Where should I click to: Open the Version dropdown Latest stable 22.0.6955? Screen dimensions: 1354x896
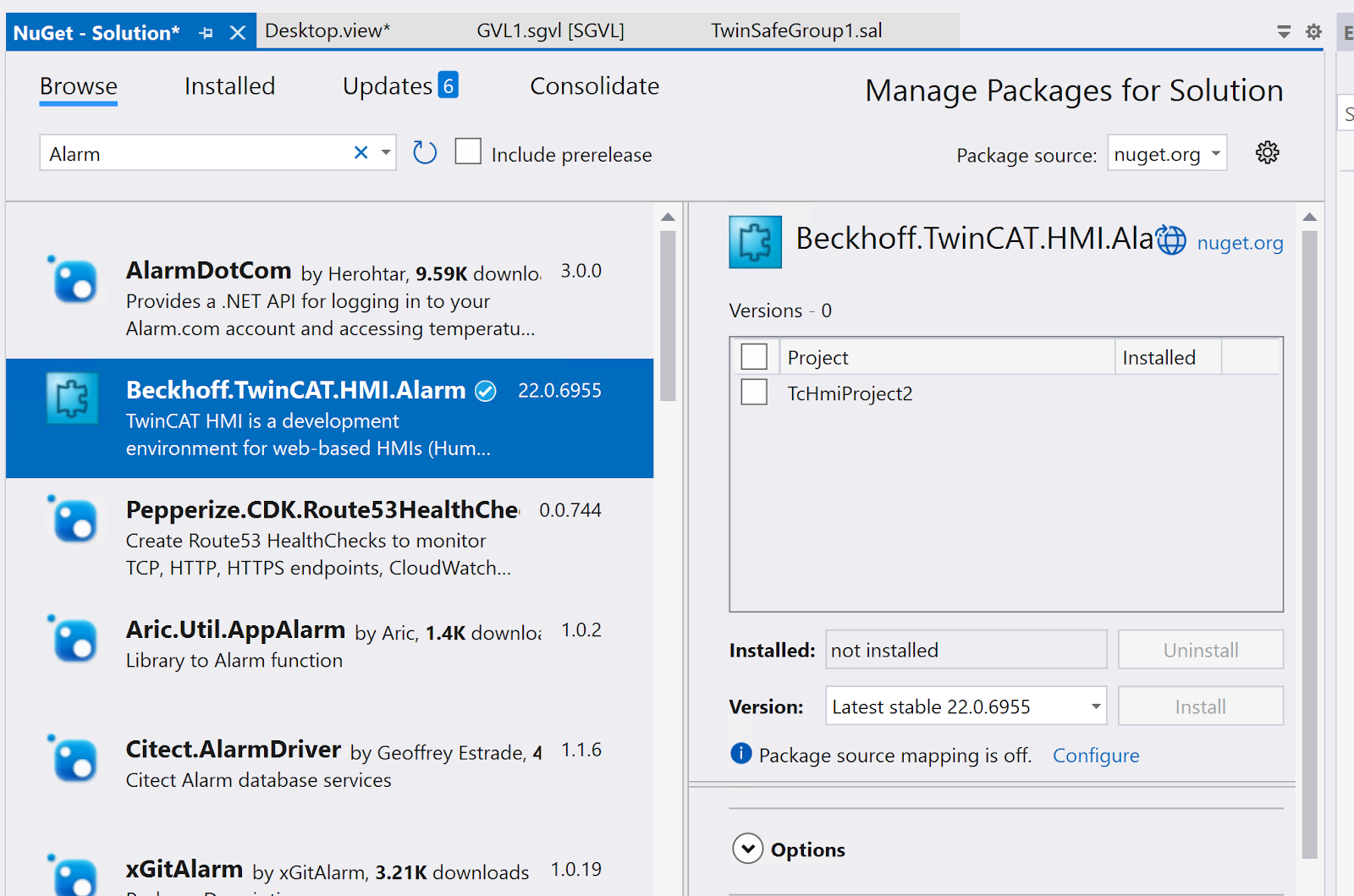(x=966, y=706)
